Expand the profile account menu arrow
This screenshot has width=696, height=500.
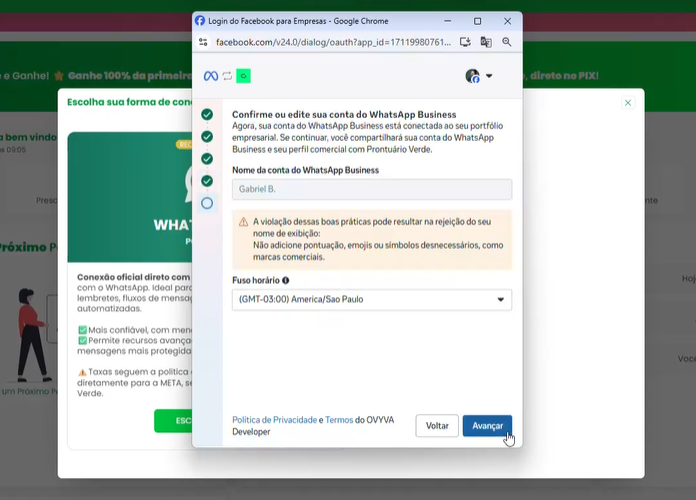(489, 76)
